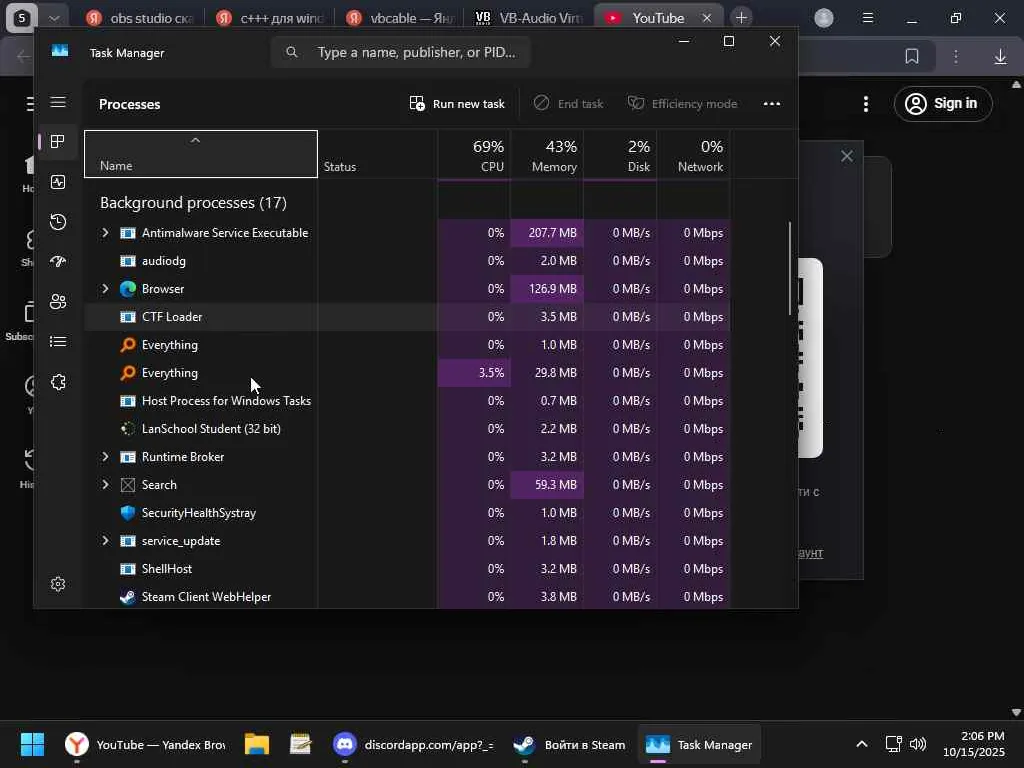Open Users page in sidebar
Screen dimensions: 1024x768
(x=58, y=302)
